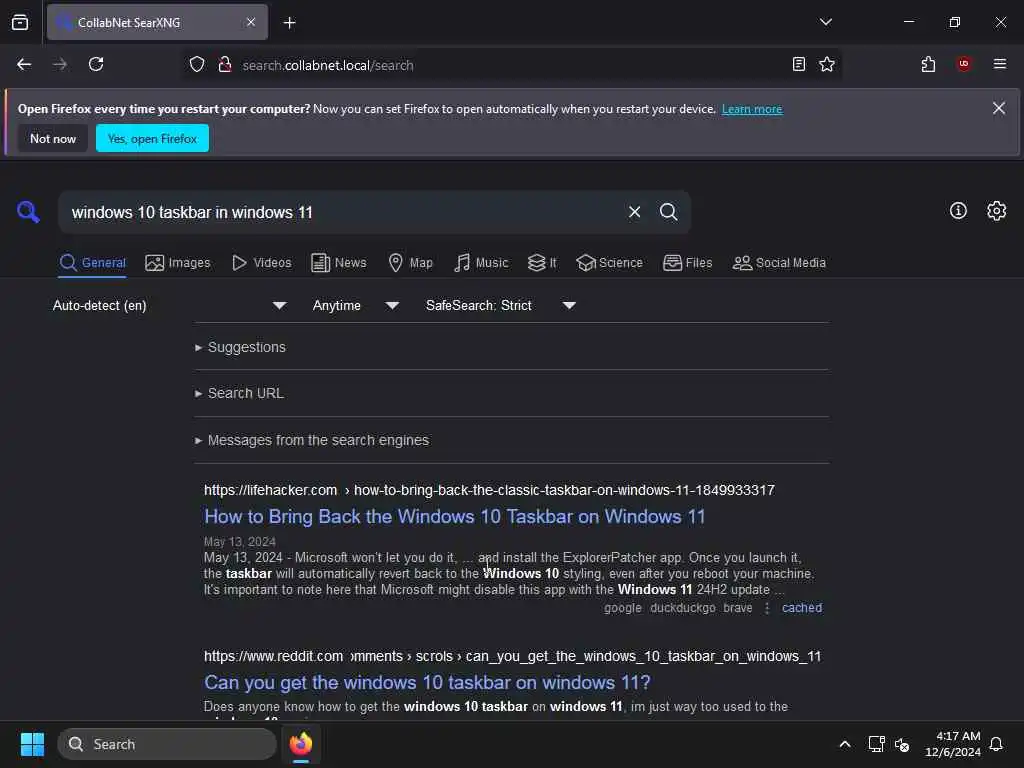
Task: Go back to previous page
Action: click(x=24, y=64)
